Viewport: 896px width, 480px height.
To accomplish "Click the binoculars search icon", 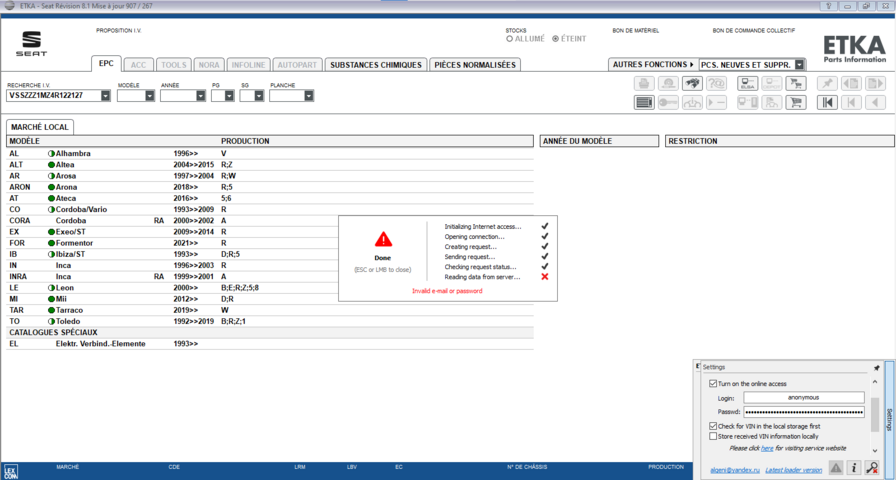I will point(693,83).
